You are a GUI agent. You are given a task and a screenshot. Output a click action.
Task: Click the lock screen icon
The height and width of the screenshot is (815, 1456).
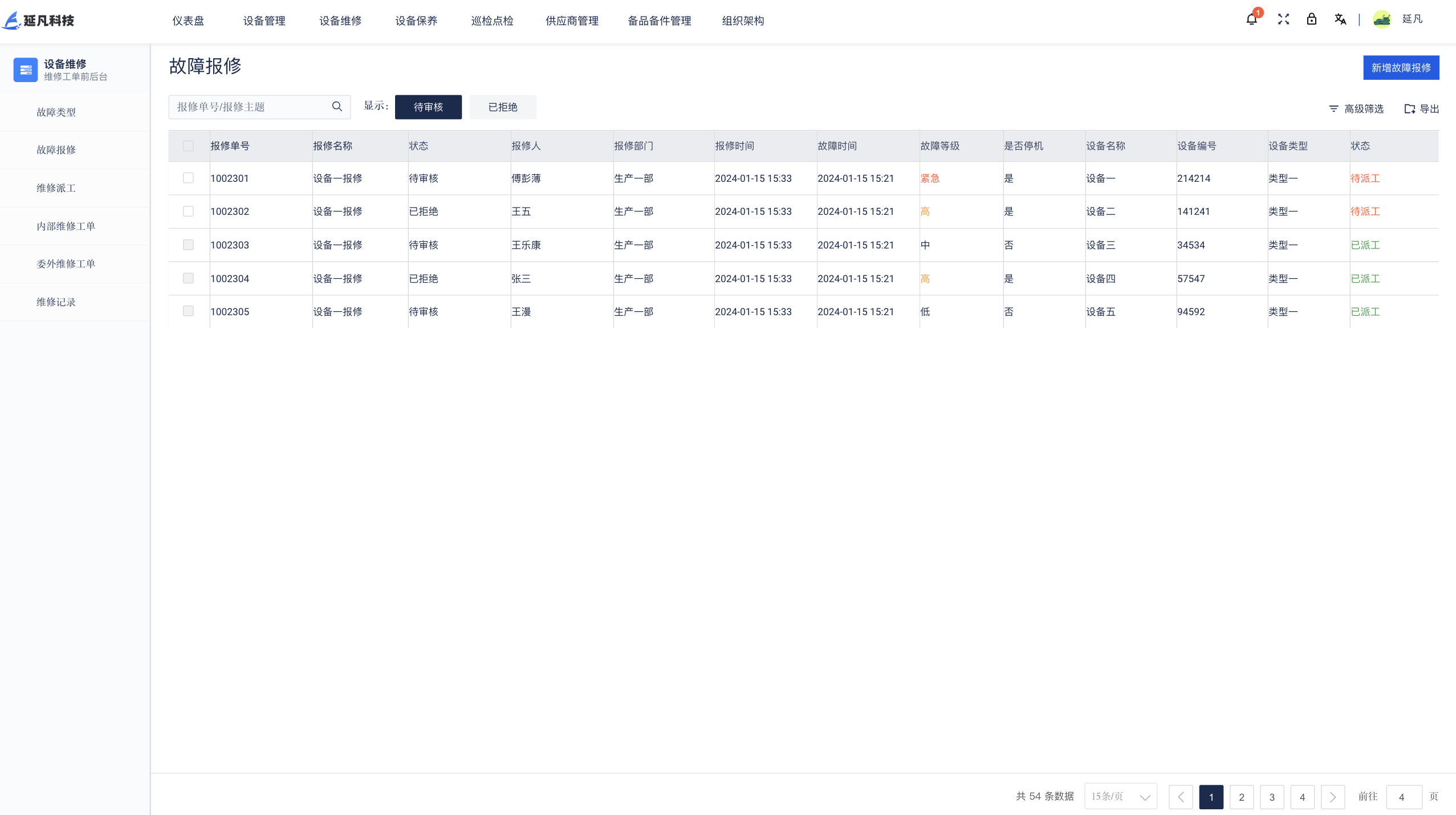pyautogui.click(x=1312, y=19)
